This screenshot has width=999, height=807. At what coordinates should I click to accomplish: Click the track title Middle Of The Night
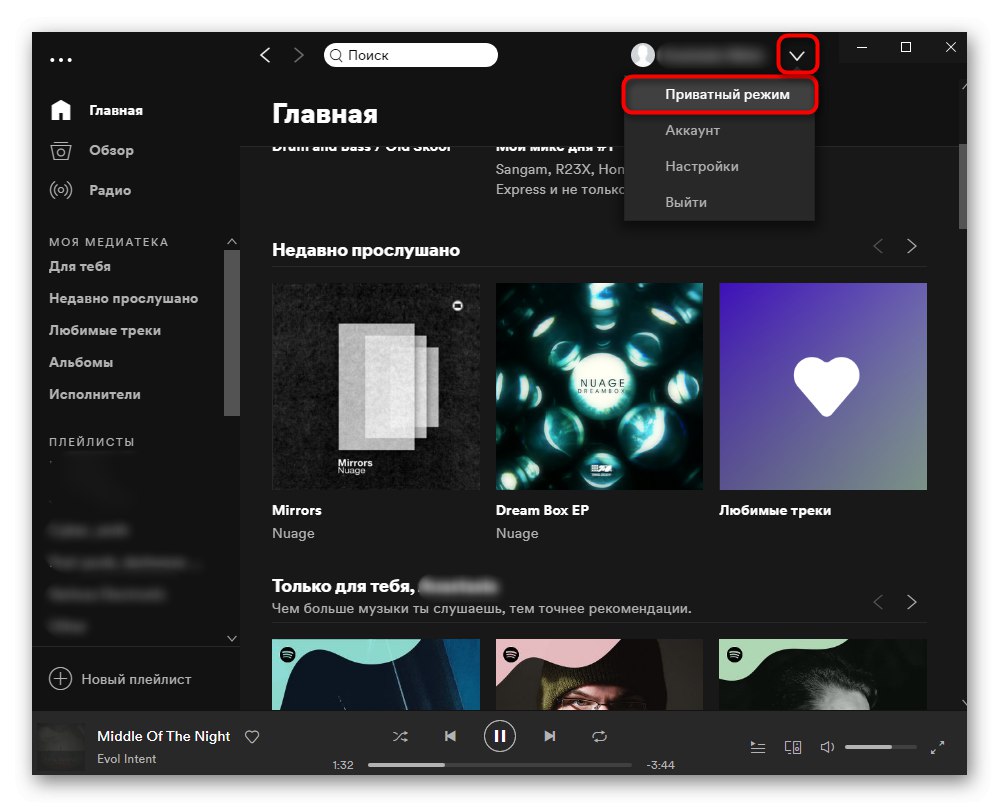[164, 736]
